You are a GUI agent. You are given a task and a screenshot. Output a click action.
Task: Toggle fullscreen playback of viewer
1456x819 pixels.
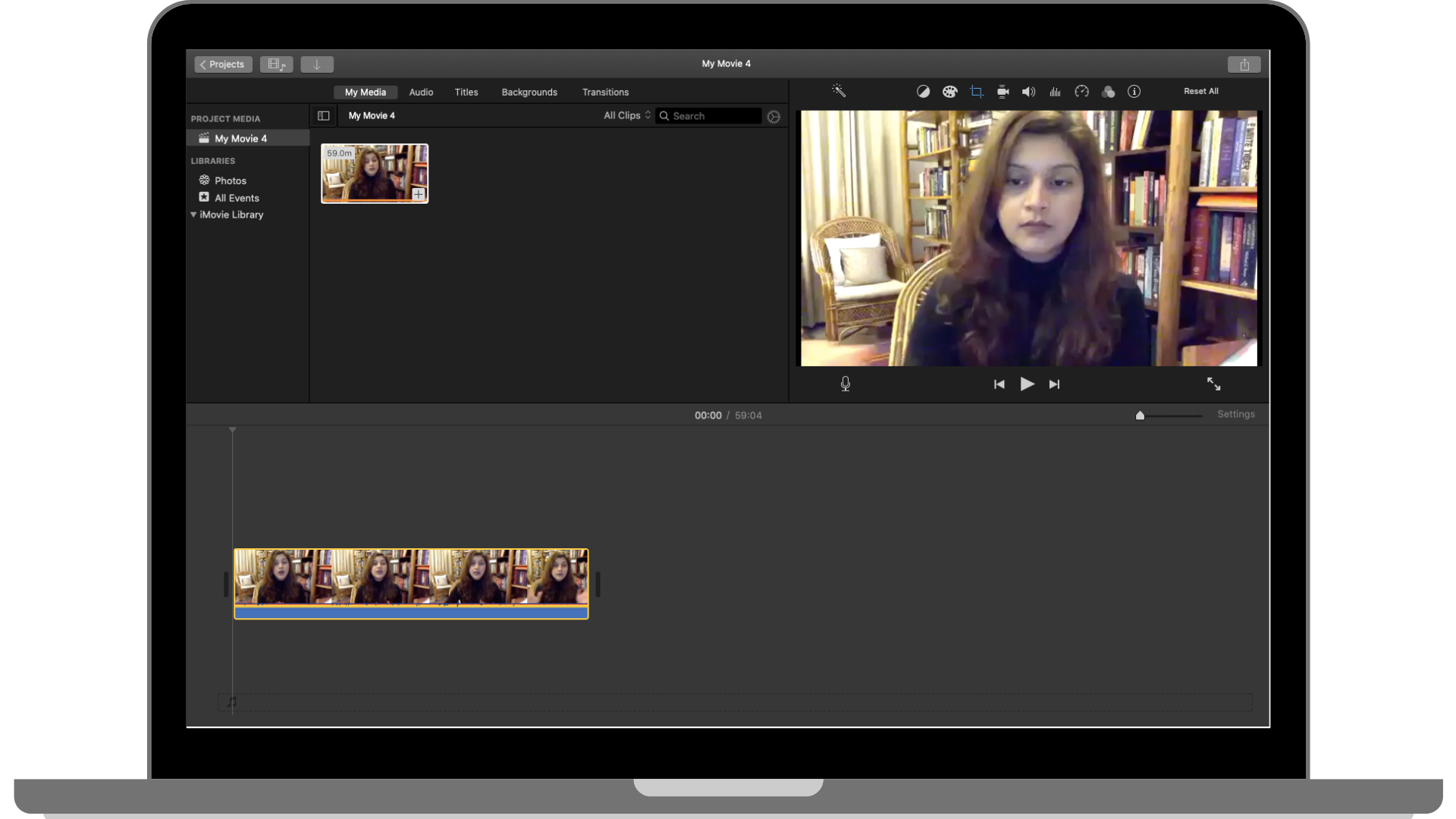(1213, 384)
